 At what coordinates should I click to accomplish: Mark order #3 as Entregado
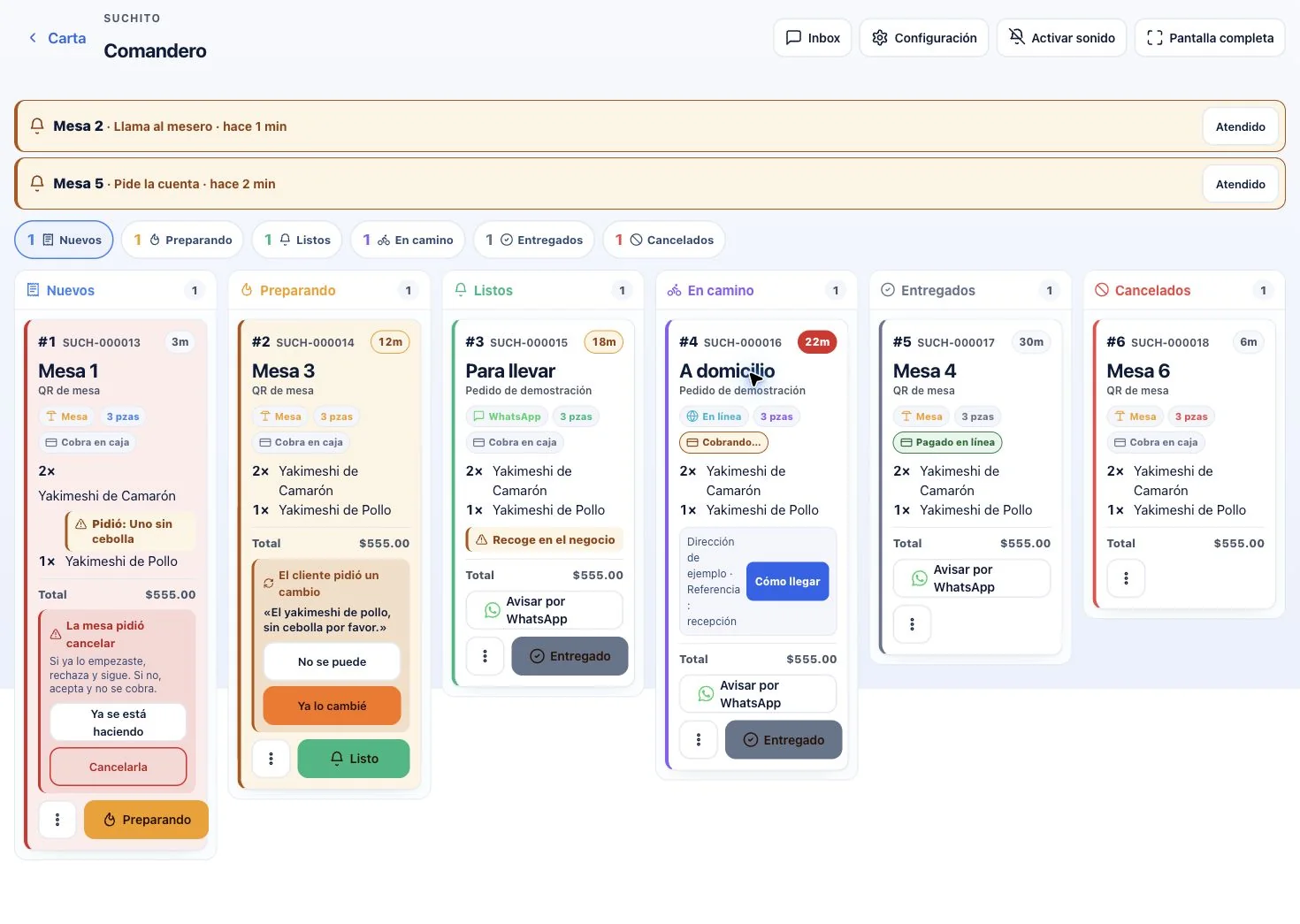[x=570, y=656]
